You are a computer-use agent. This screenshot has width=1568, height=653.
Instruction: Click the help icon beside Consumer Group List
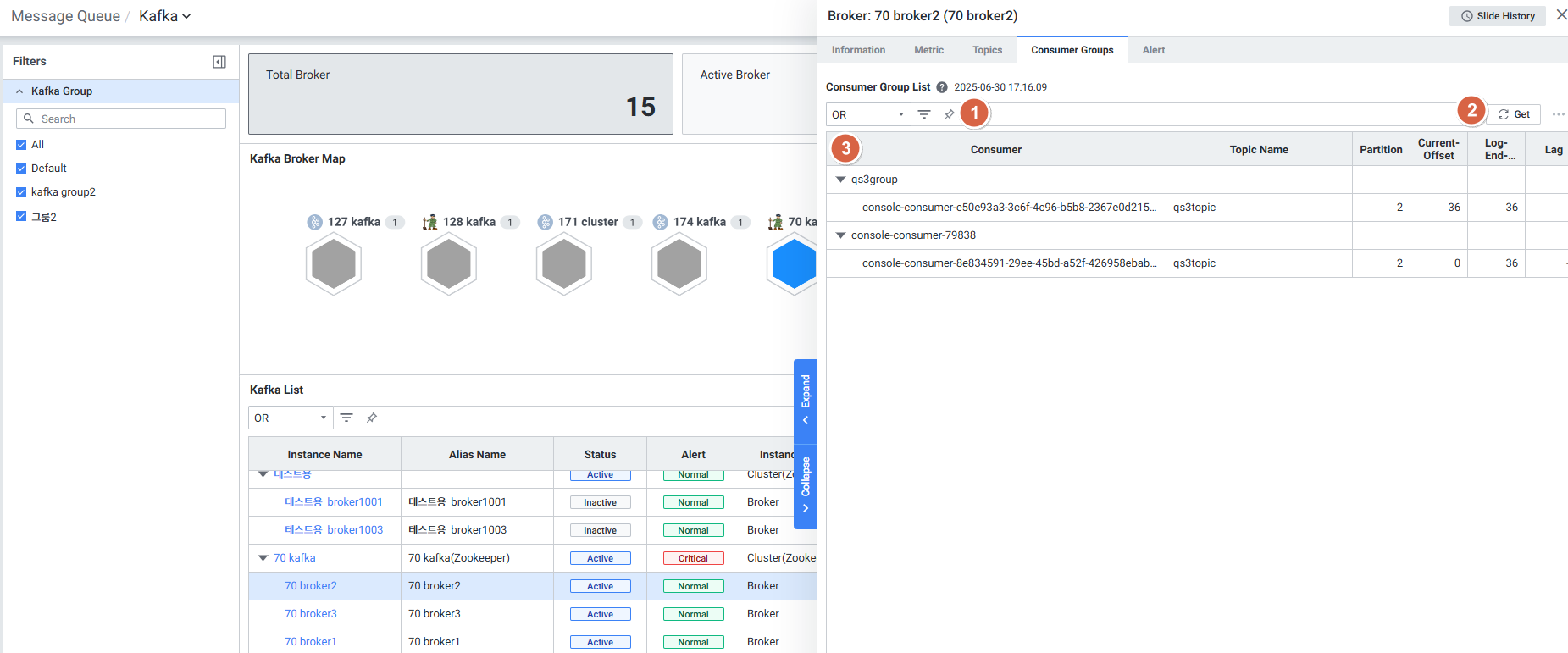pyautogui.click(x=942, y=87)
